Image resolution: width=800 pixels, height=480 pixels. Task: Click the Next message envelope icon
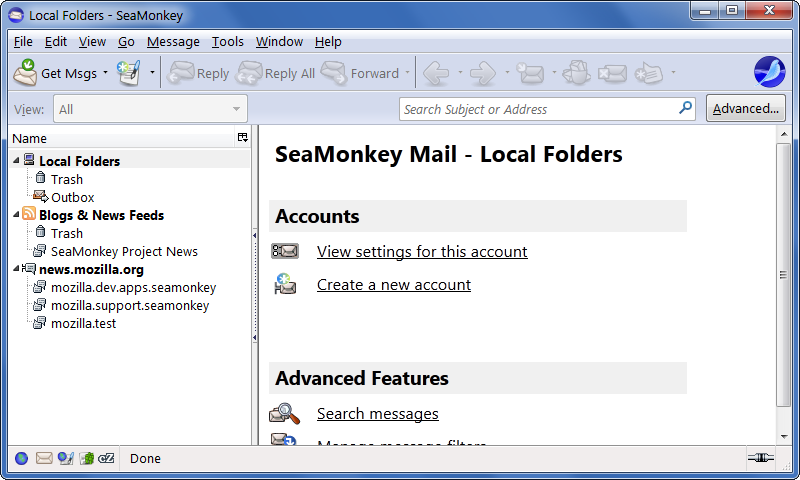pyautogui.click(x=530, y=73)
